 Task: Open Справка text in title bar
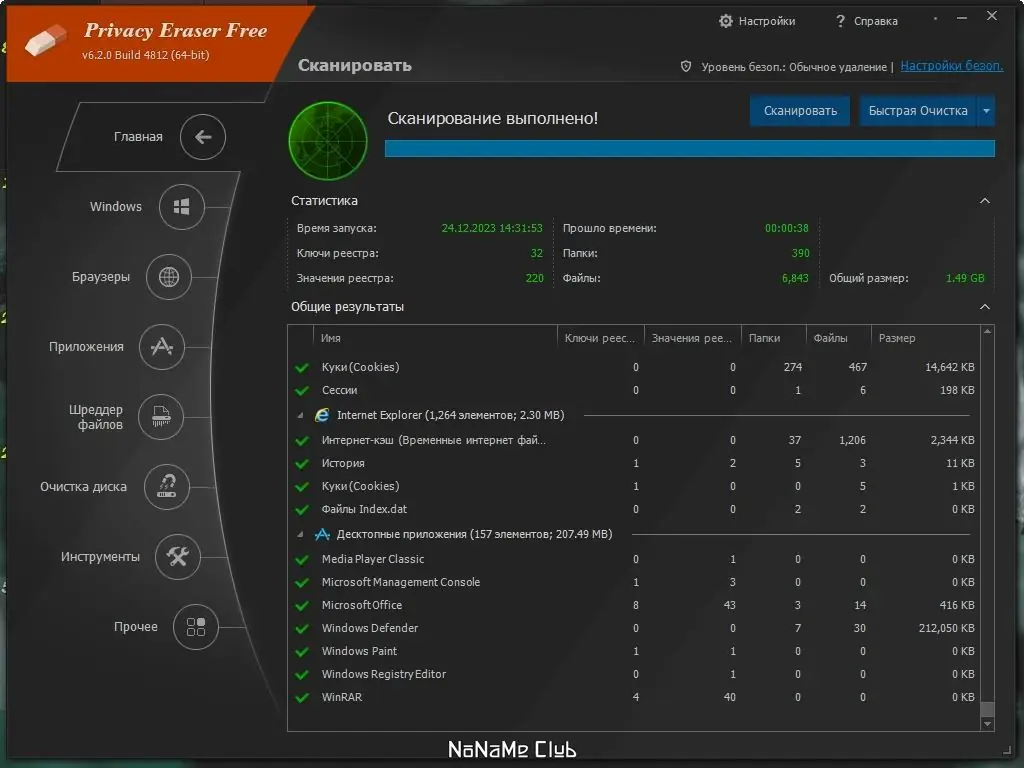(876, 22)
